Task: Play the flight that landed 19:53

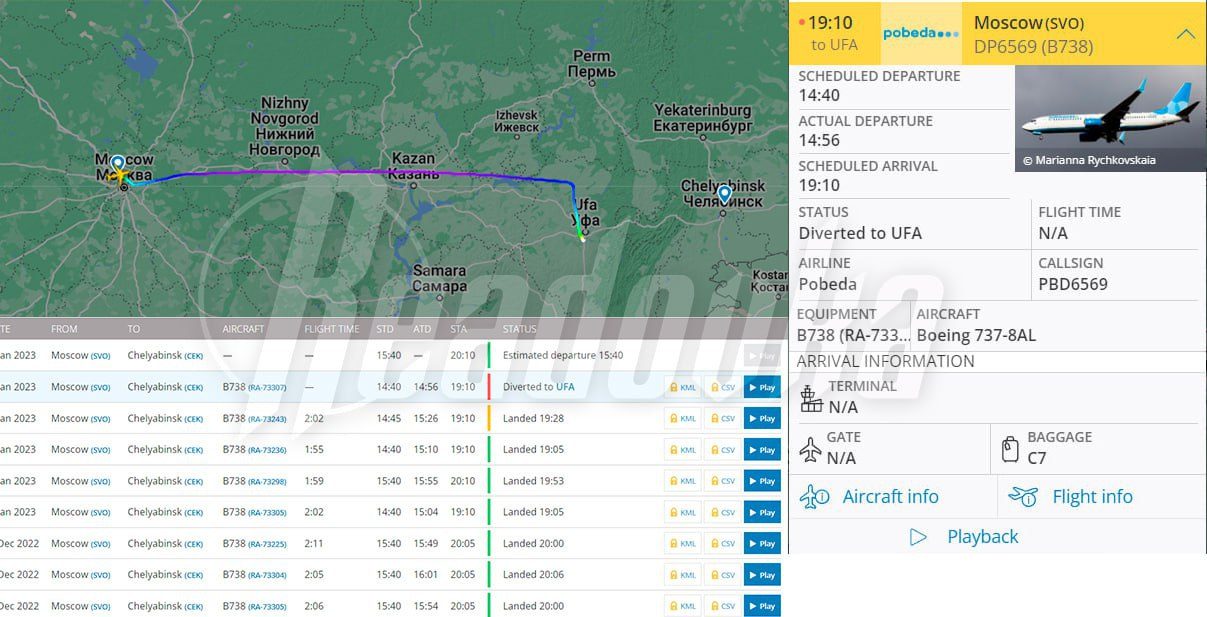Action: coord(762,481)
